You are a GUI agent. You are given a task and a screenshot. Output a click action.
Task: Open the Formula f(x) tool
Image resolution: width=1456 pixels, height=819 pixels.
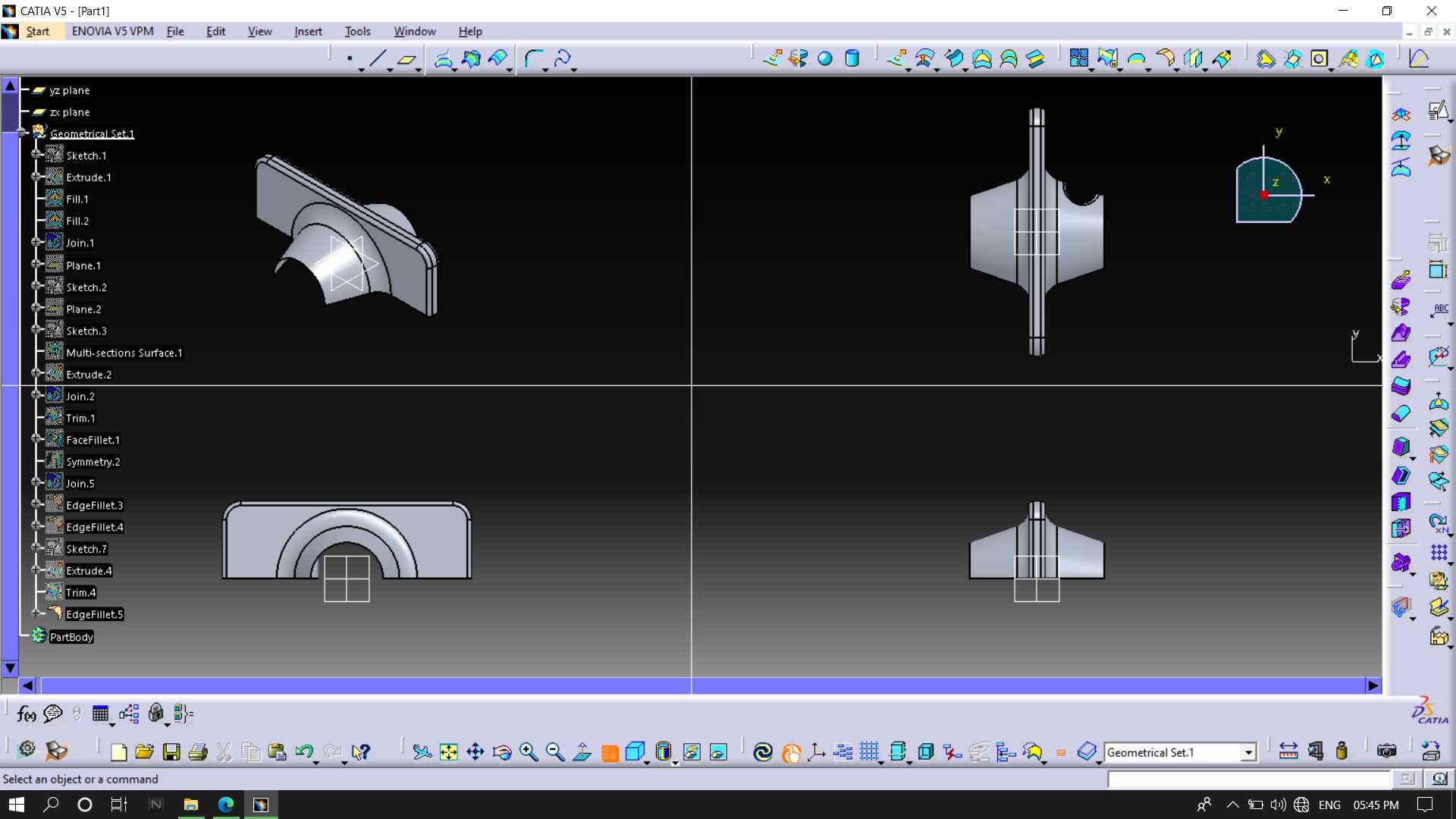26,714
